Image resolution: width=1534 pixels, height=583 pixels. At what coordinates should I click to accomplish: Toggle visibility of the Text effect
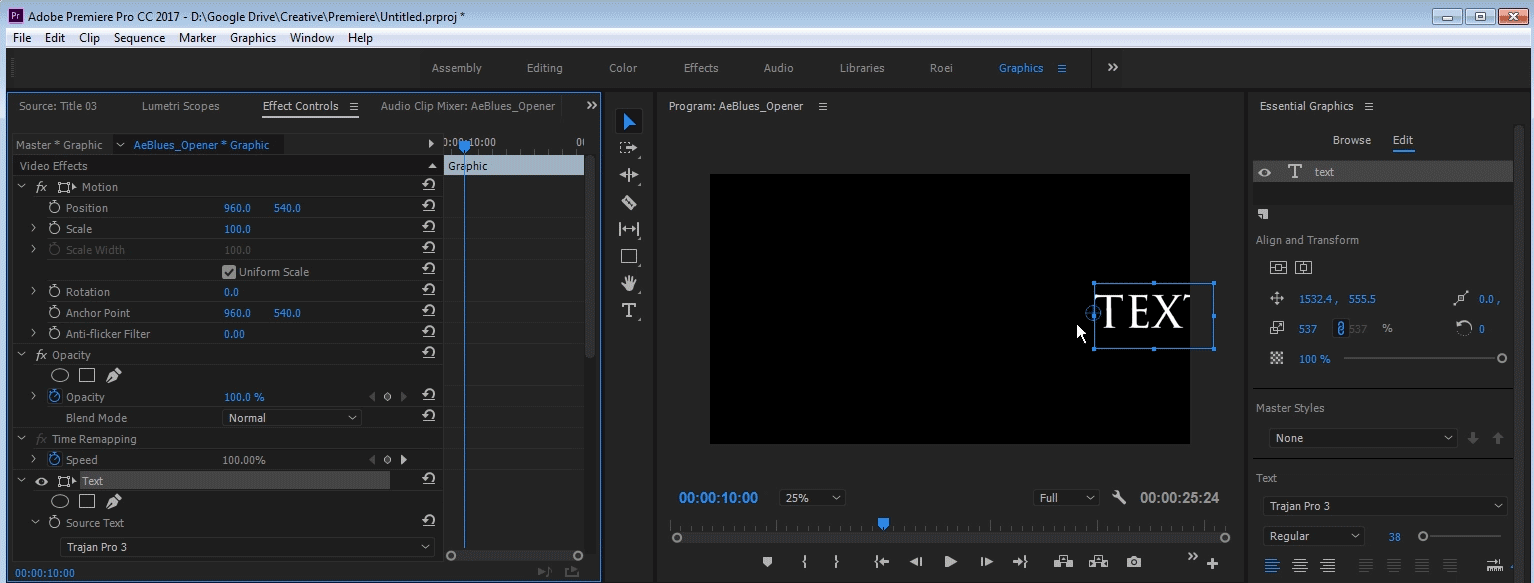click(x=41, y=481)
